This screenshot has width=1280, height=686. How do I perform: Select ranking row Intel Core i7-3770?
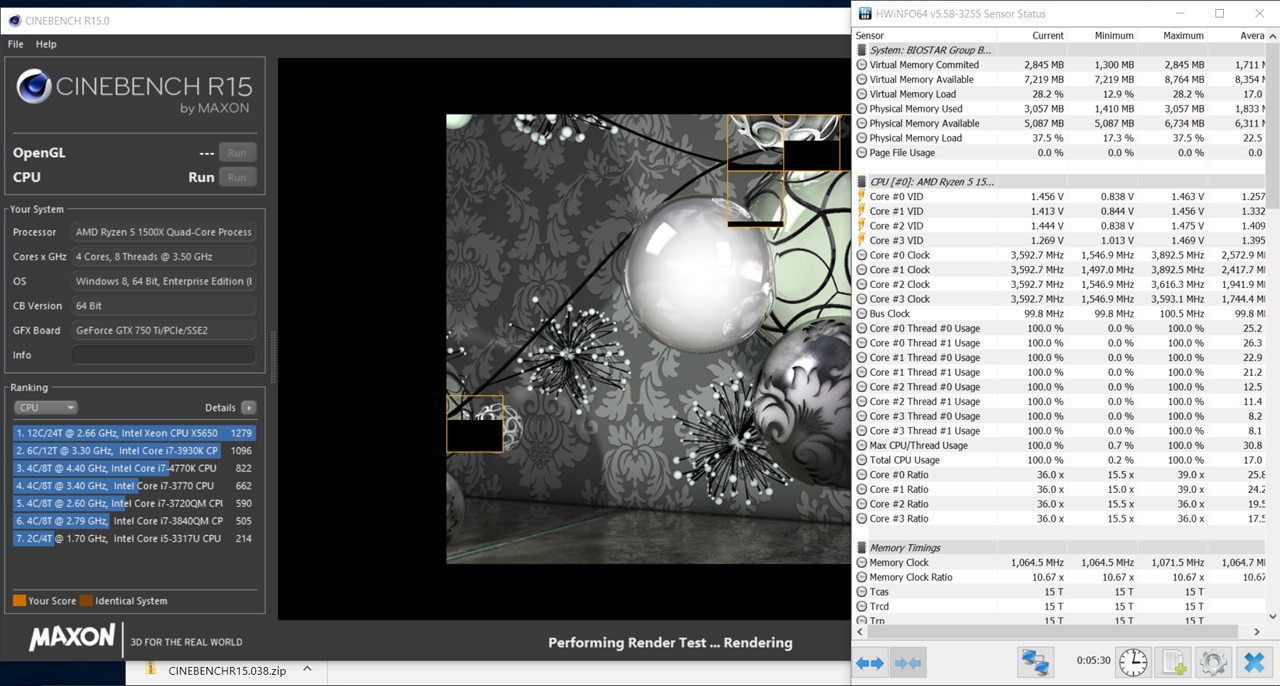coord(134,486)
